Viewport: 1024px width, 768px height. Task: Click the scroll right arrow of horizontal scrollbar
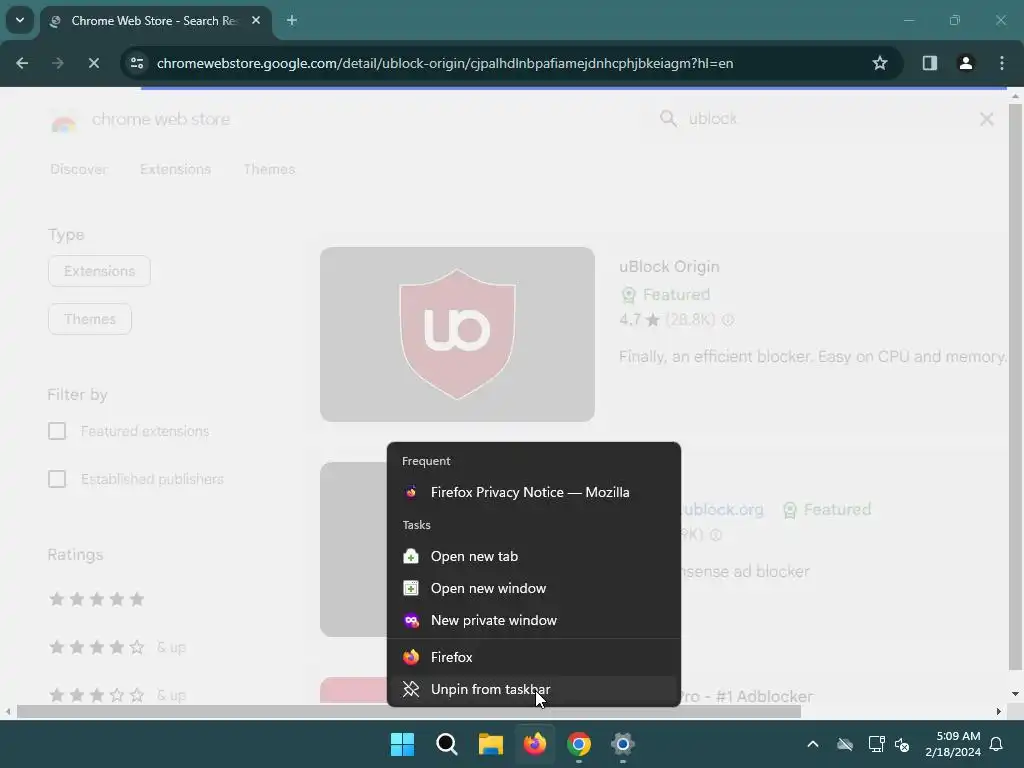999,712
